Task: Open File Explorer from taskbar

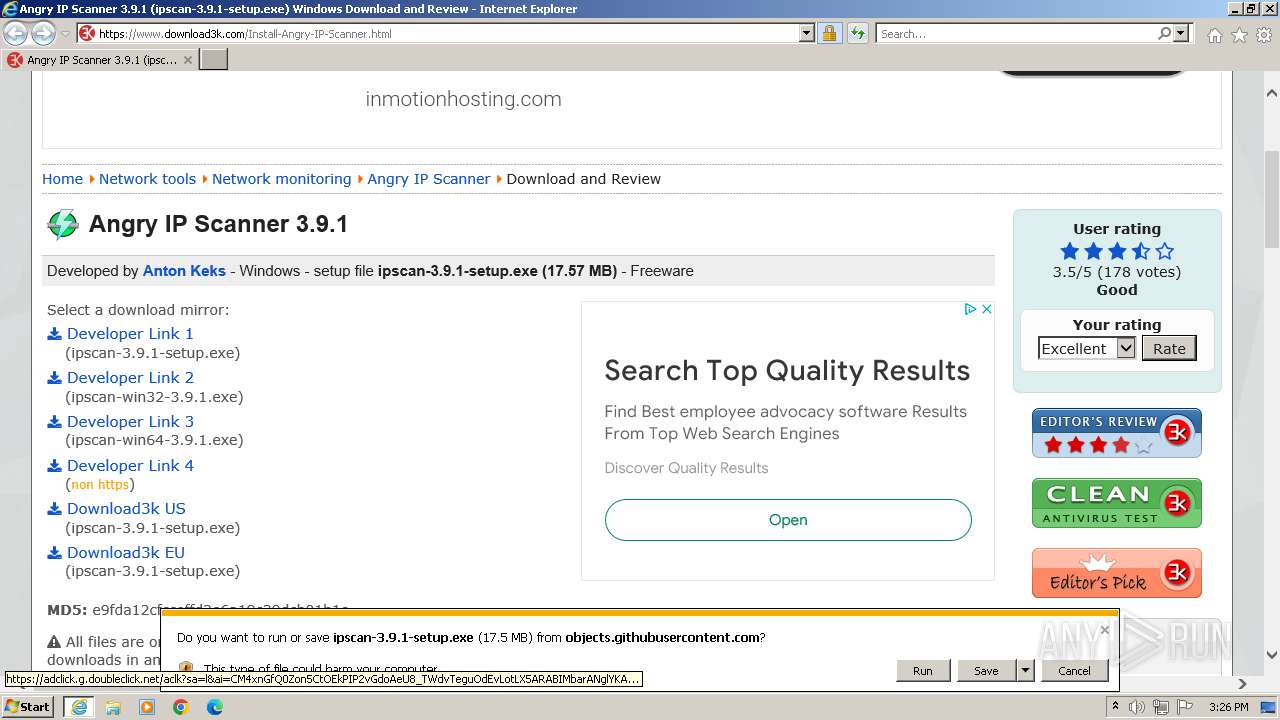Action: click(x=113, y=707)
